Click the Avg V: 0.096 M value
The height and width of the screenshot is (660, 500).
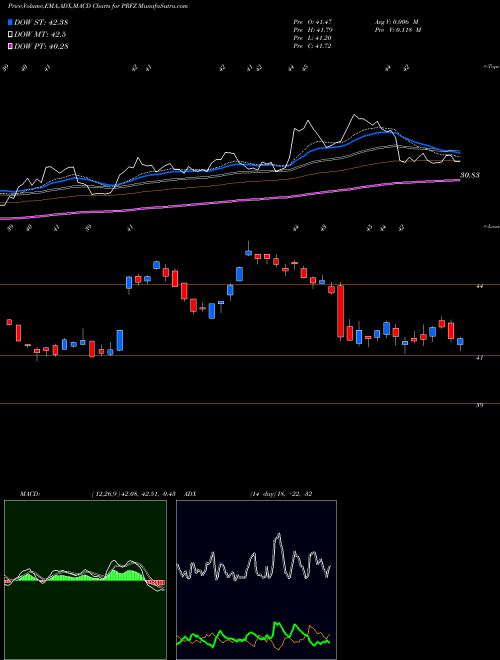click(x=396, y=21)
